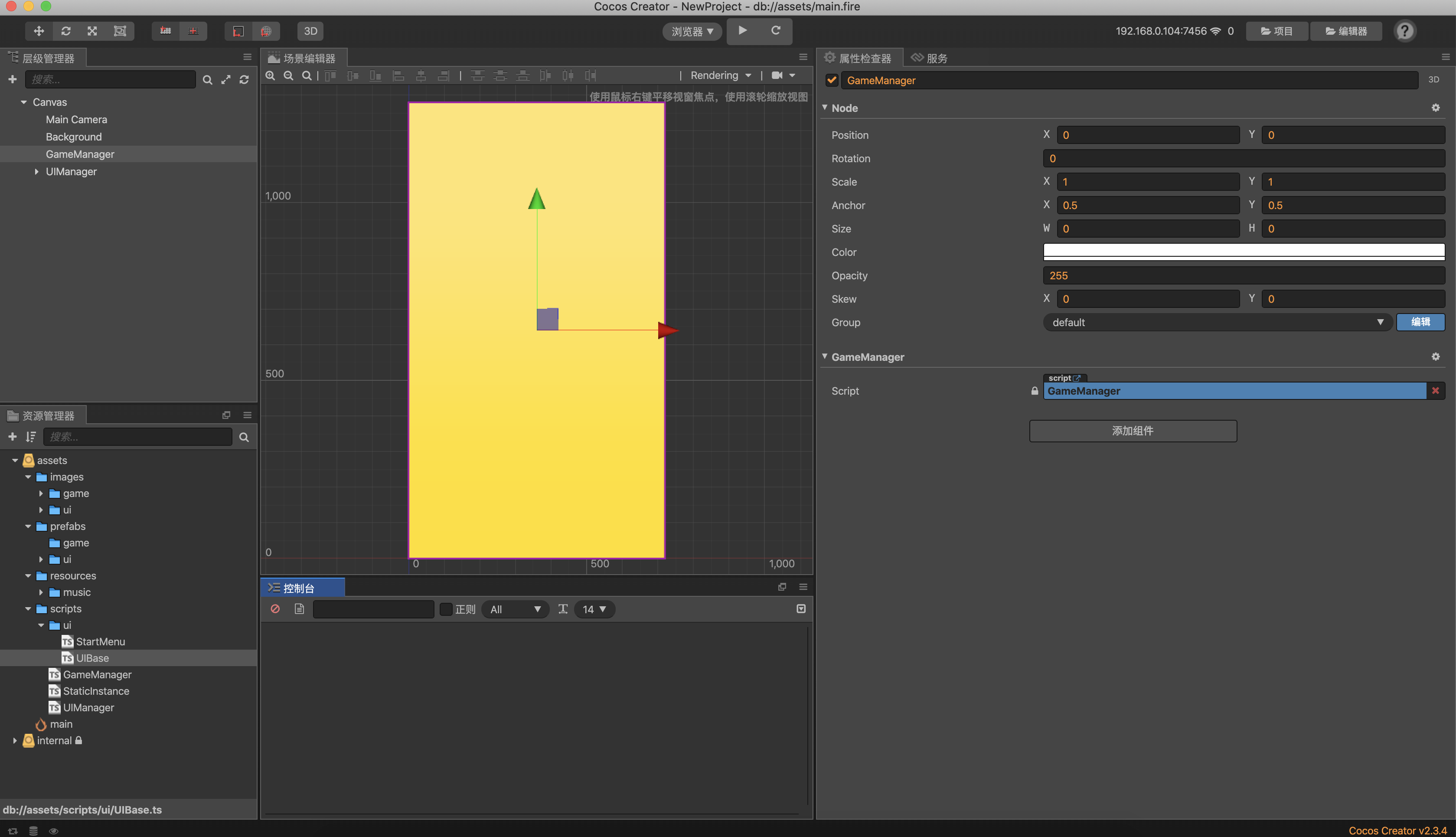Open Rendering mode dropdown
The image size is (1456, 837).
721,75
